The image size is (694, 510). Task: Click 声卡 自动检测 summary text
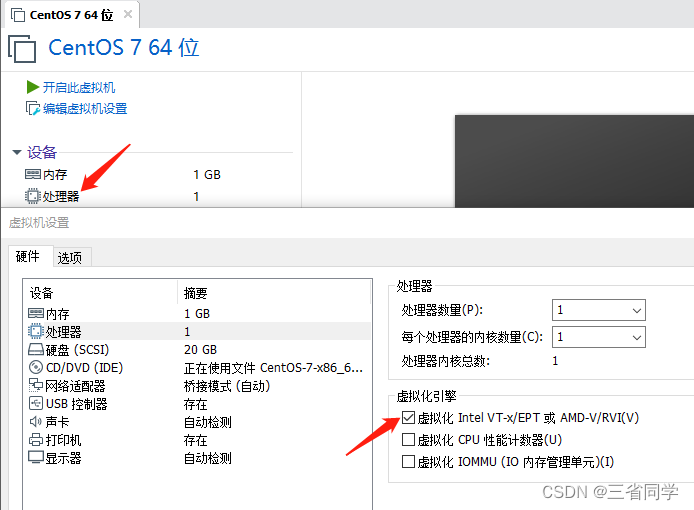[x=208, y=422]
